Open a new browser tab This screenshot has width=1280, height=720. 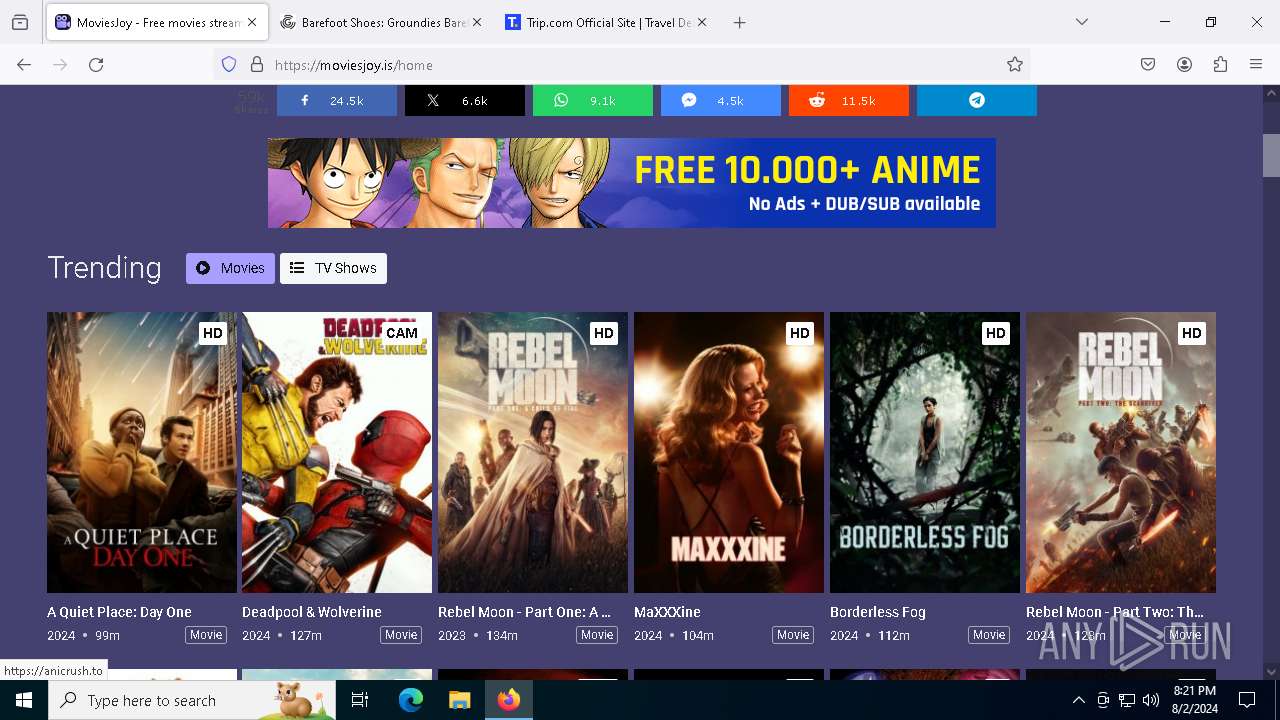click(740, 22)
